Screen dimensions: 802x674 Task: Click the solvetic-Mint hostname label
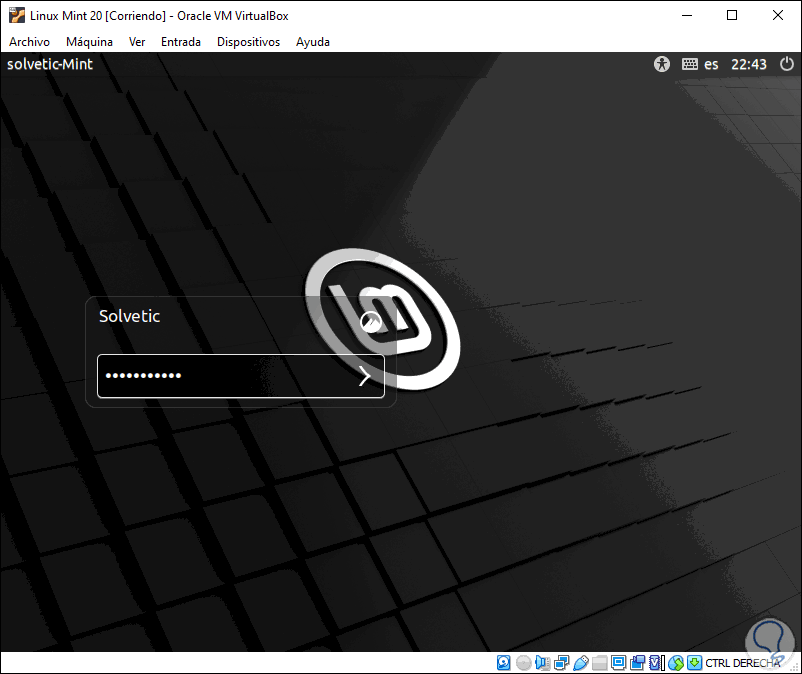click(x=50, y=64)
